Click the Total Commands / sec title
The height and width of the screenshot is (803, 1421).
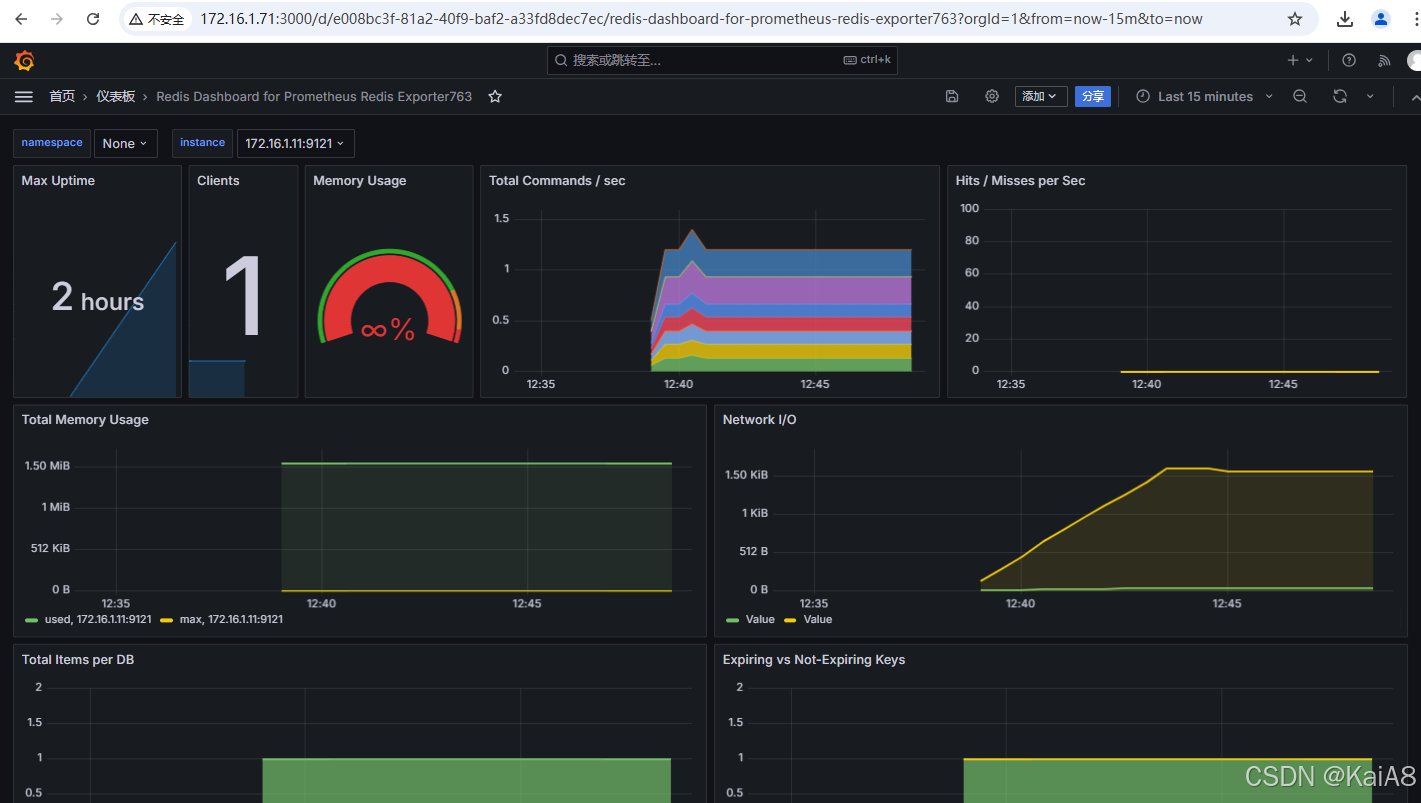tap(557, 181)
